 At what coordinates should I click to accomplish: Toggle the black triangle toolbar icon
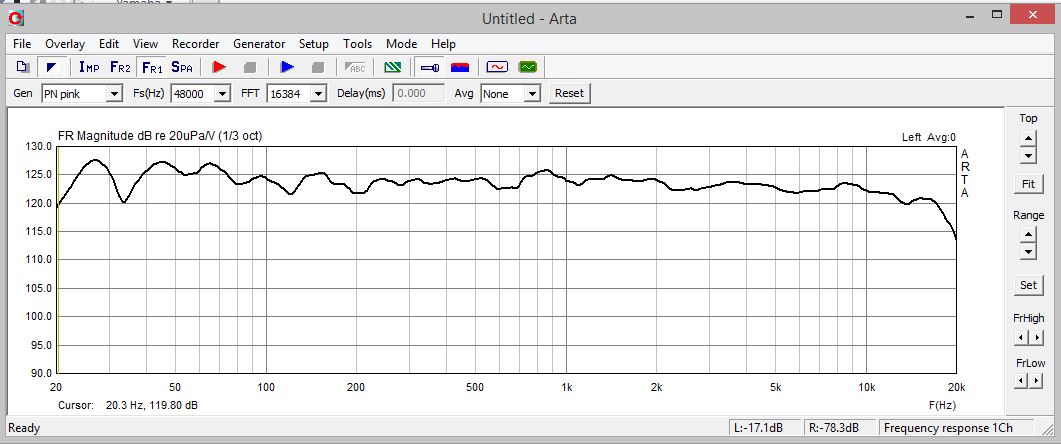(x=52, y=67)
